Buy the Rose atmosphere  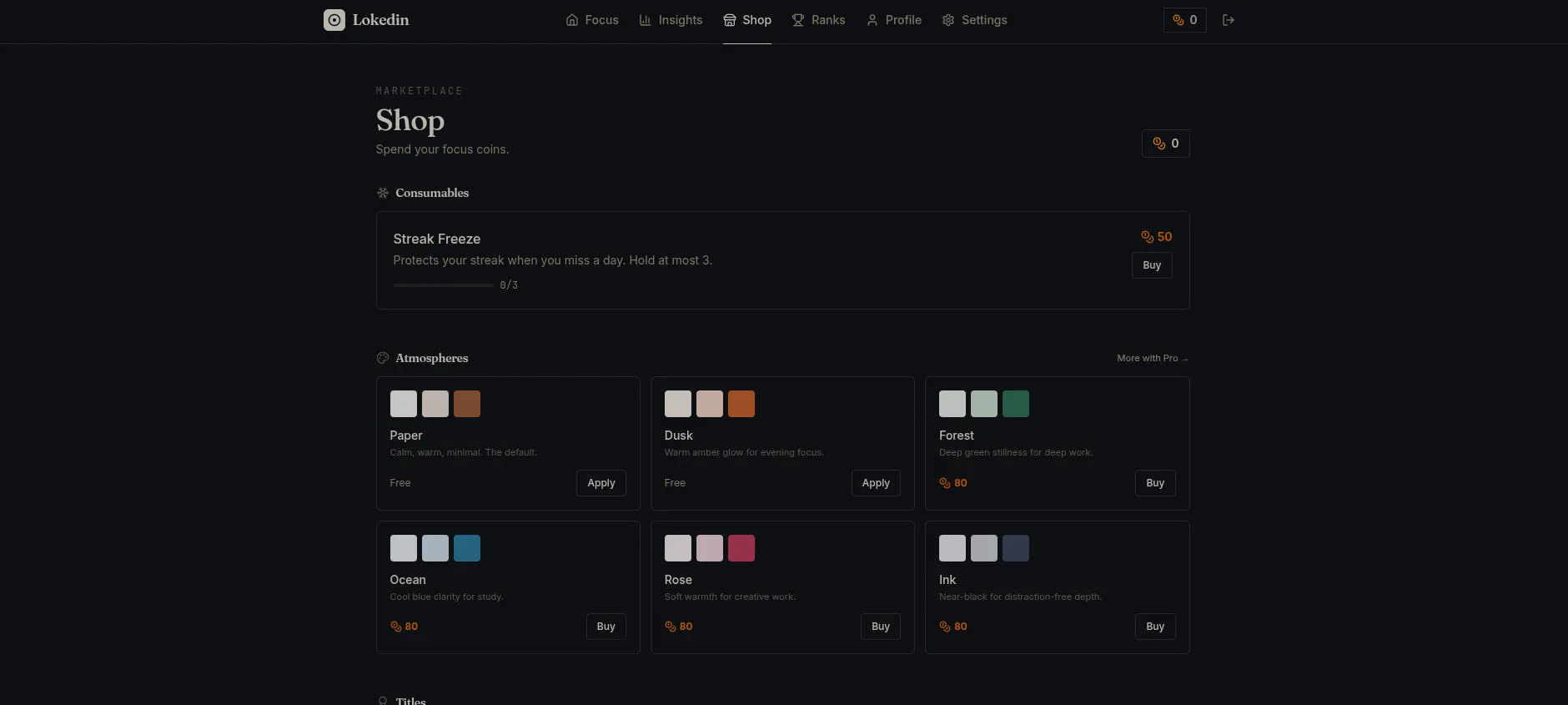(881, 627)
